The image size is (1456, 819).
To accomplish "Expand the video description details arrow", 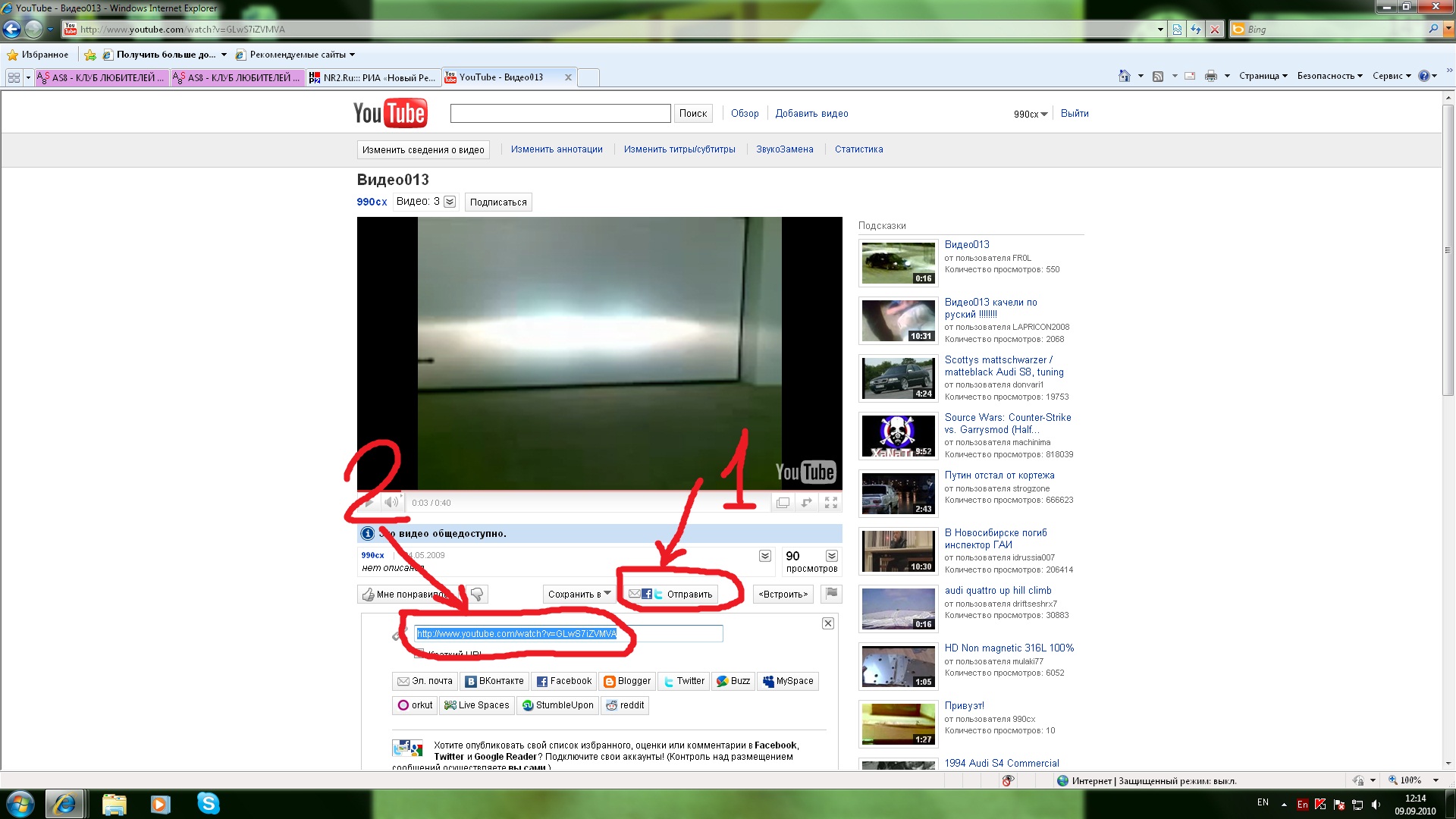I will tap(765, 556).
